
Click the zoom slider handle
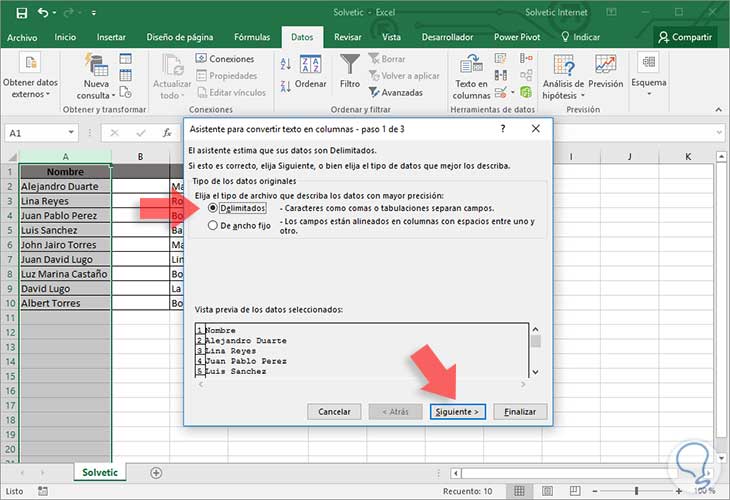636,491
